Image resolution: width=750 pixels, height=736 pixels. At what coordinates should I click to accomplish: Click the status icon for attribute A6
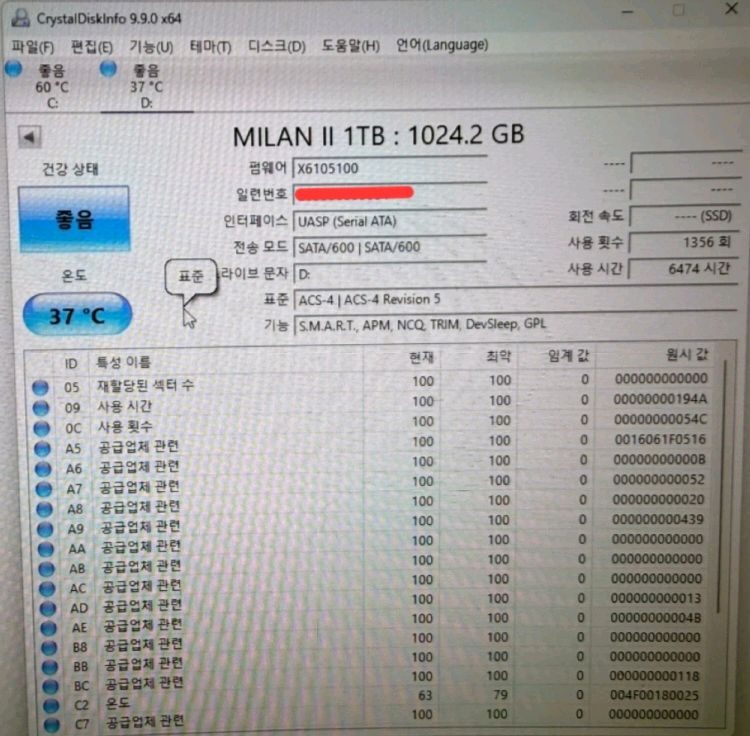tap(43, 469)
